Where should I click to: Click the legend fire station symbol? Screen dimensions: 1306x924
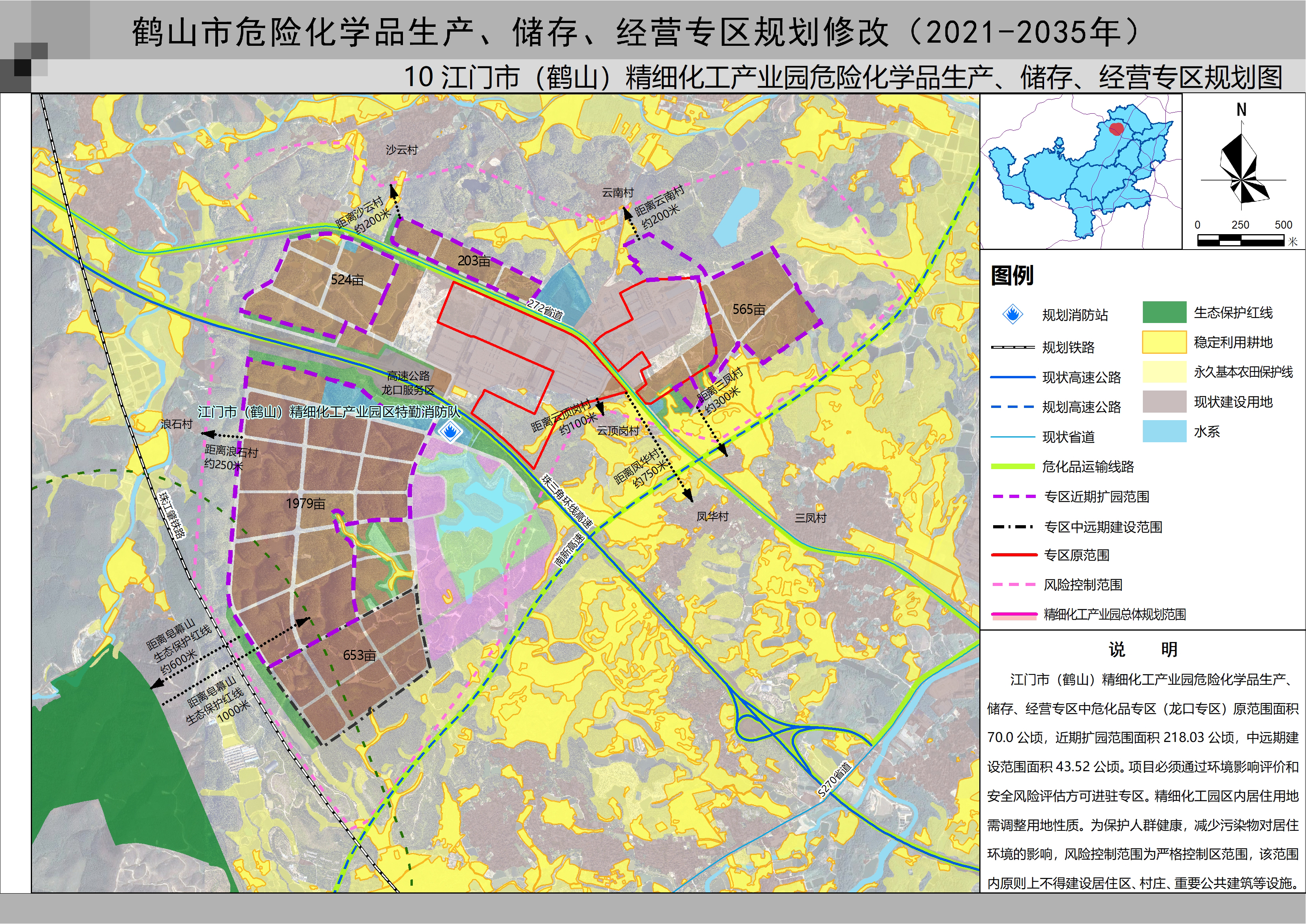[x=1013, y=314]
